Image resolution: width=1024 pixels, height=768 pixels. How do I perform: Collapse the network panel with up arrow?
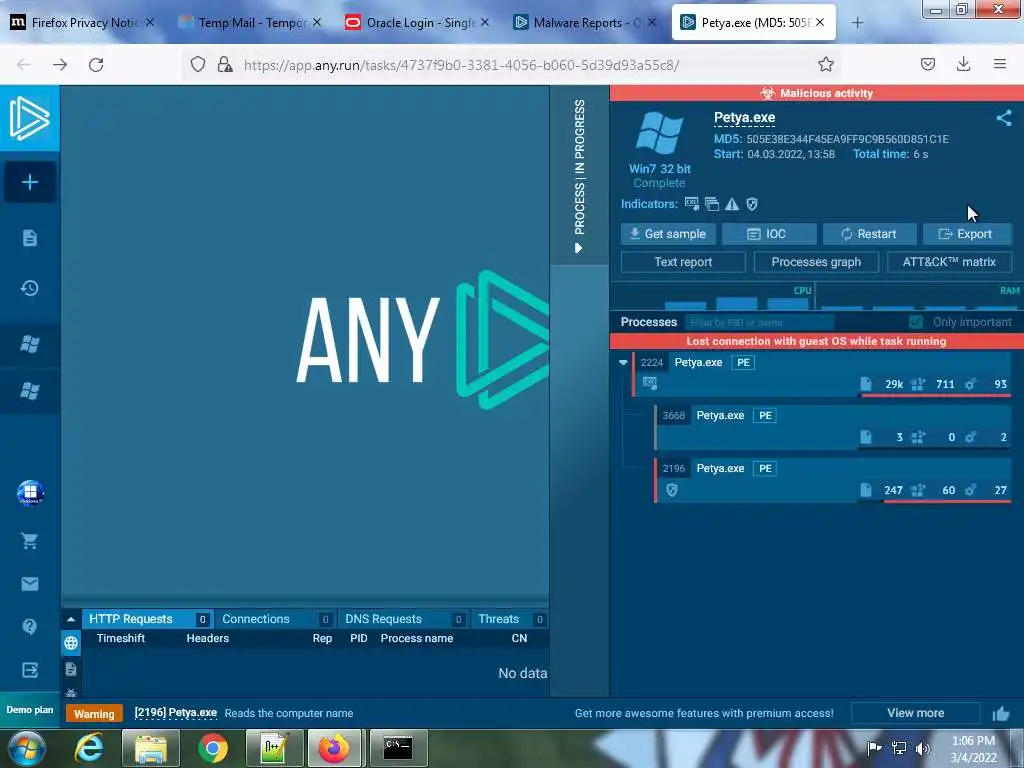pyautogui.click(x=71, y=619)
